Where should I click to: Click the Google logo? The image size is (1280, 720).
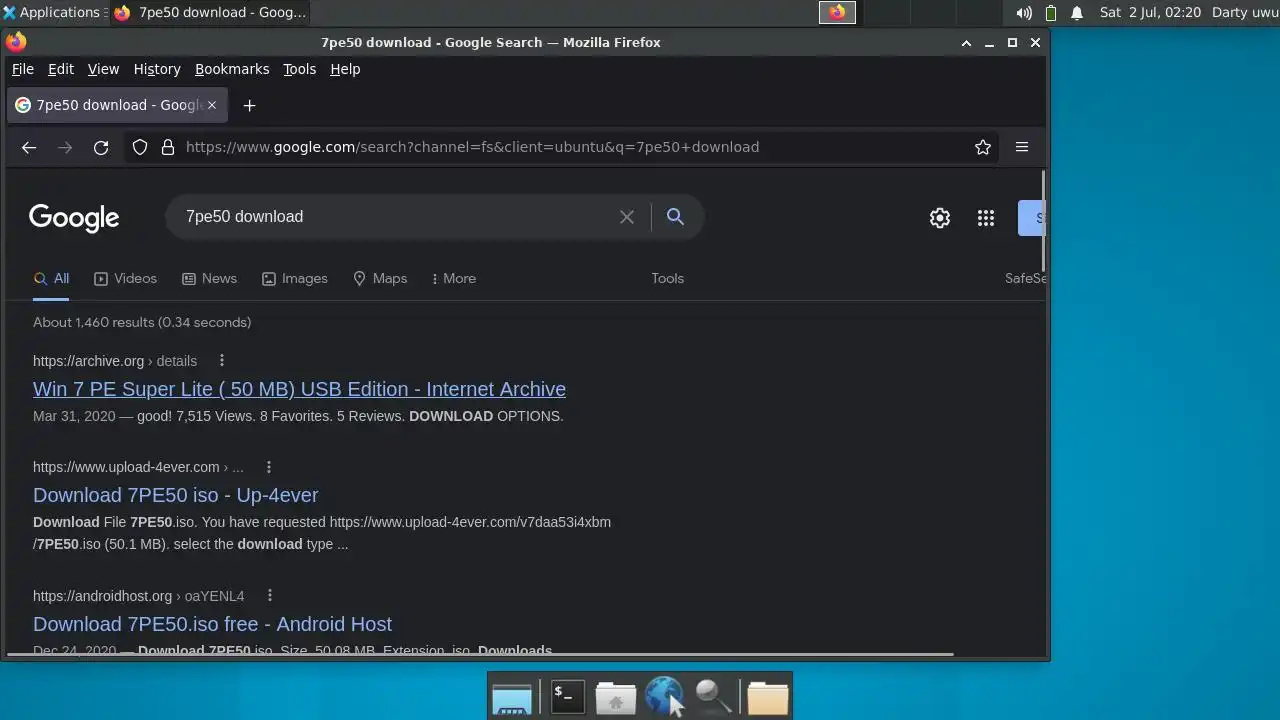tap(74, 218)
